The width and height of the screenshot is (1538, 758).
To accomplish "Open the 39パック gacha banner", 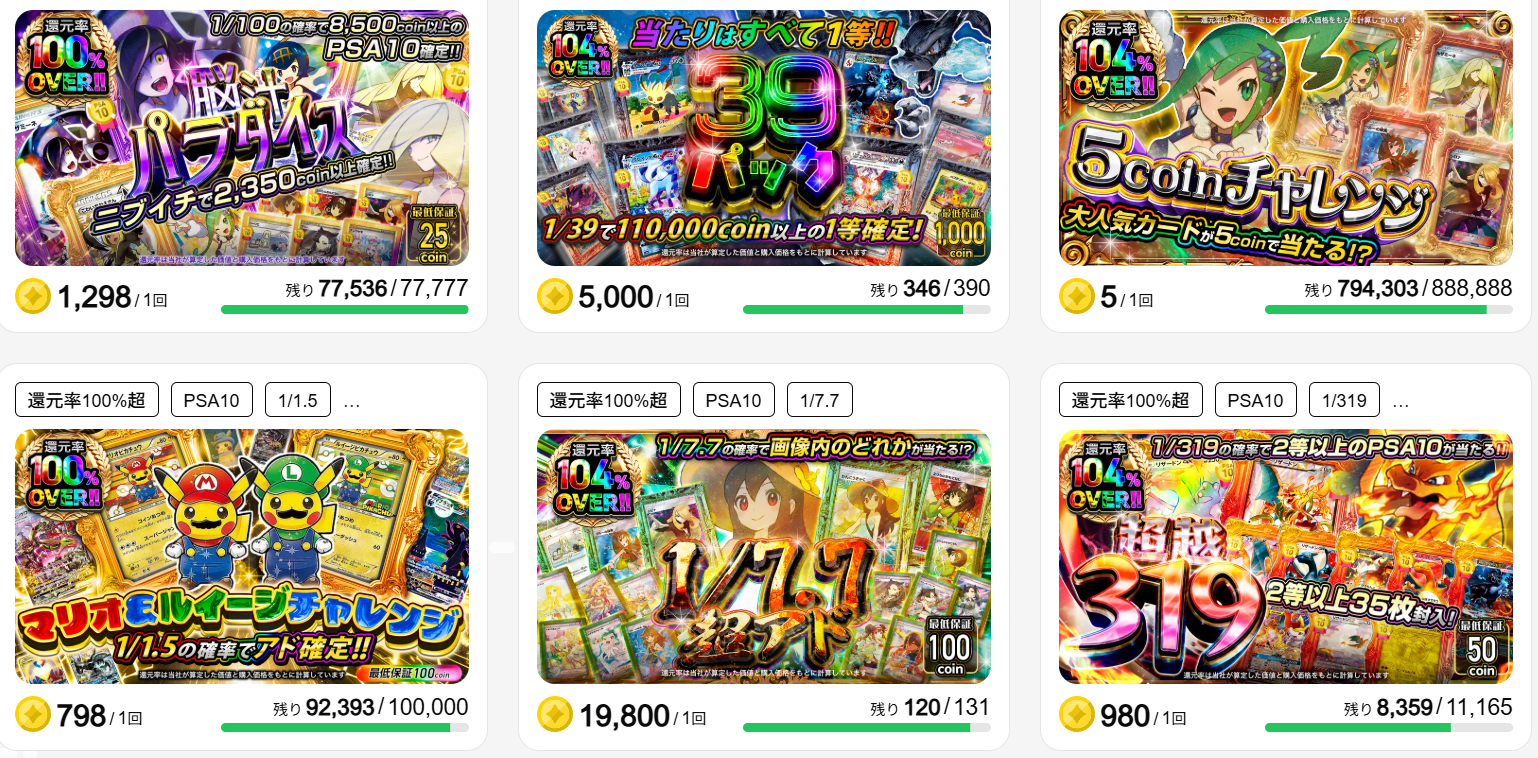I will click(764, 138).
